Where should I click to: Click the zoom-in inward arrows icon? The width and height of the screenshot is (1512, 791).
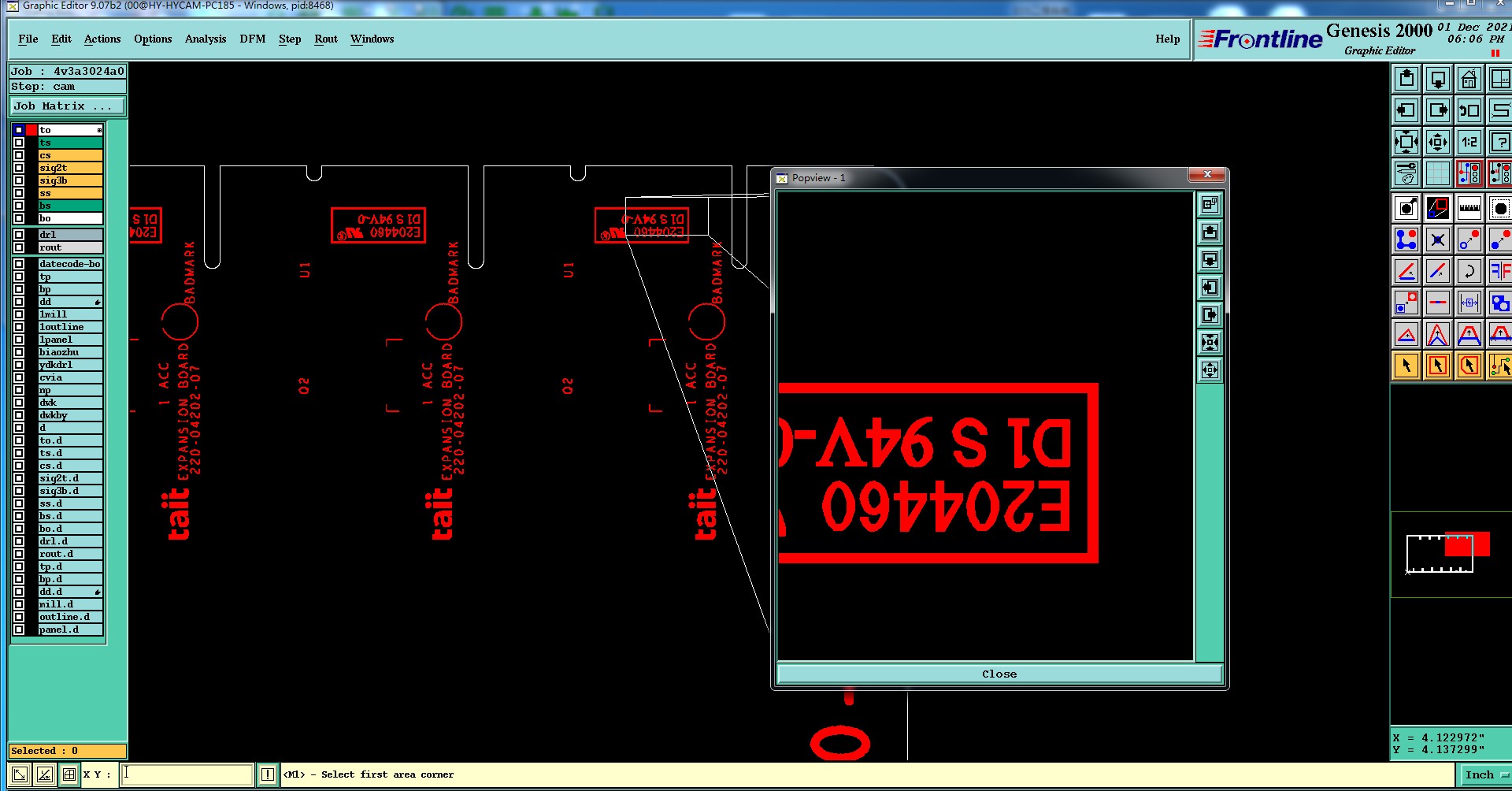[1406, 142]
